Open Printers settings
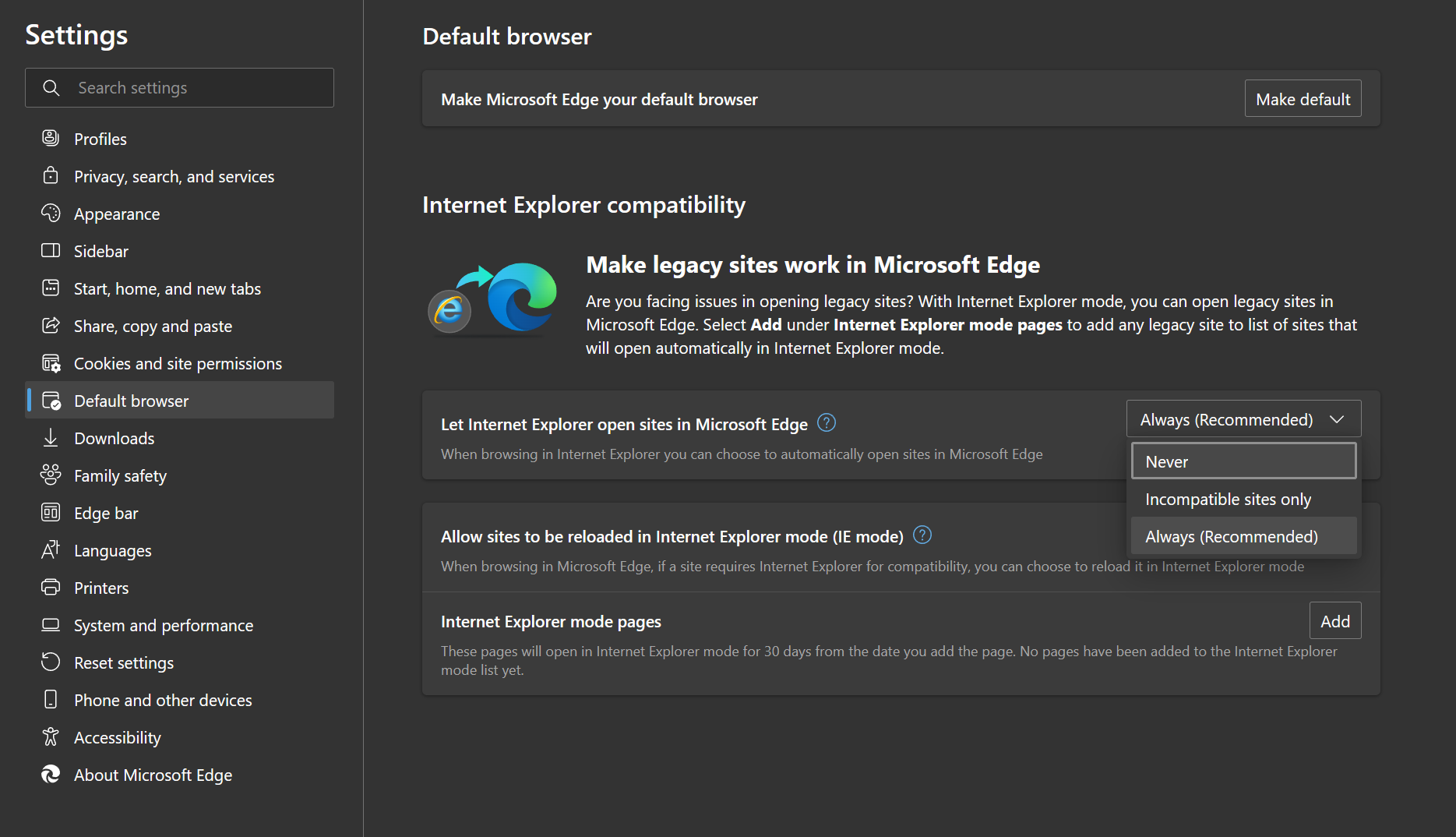This screenshot has width=1456, height=837. point(179,588)
